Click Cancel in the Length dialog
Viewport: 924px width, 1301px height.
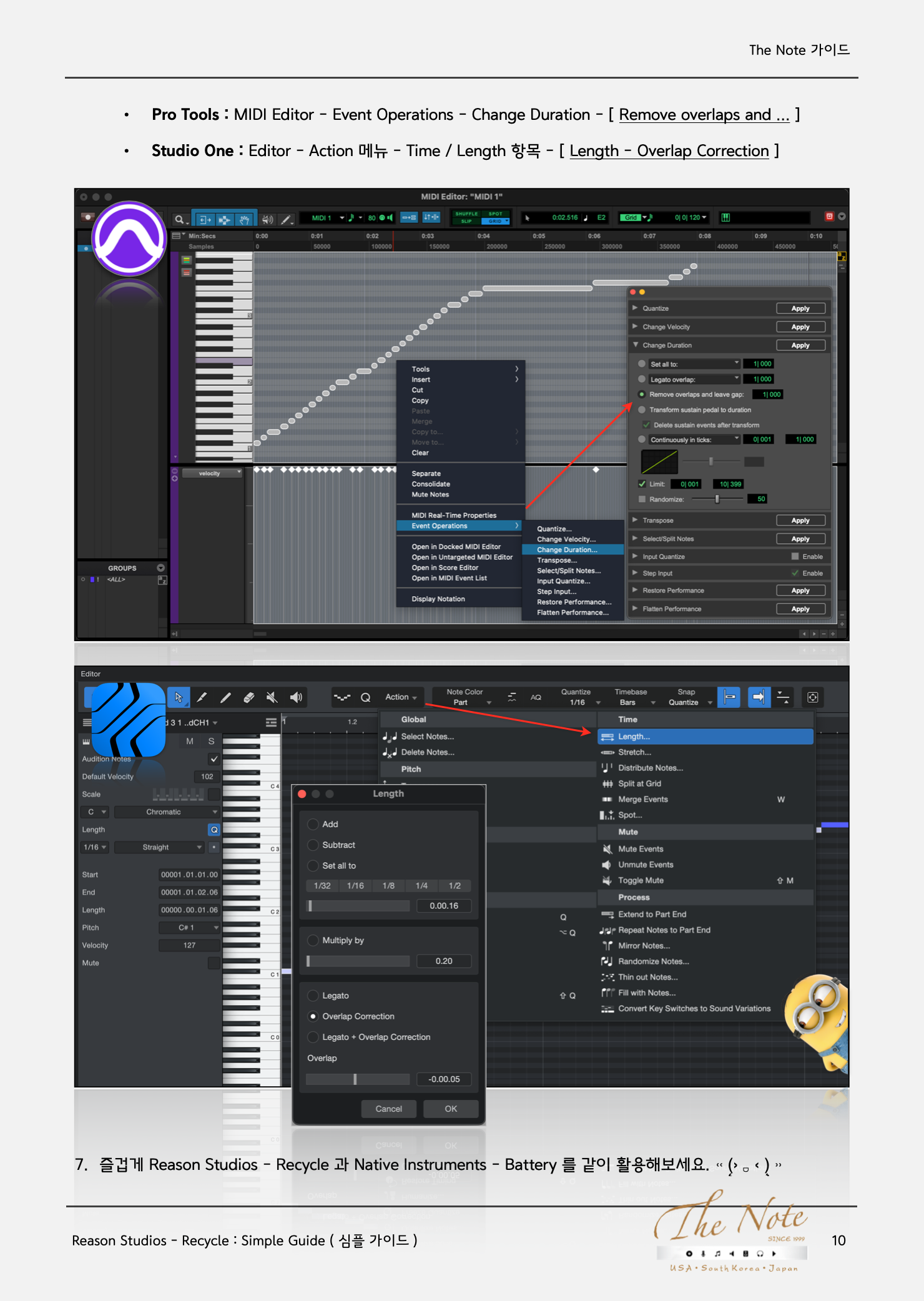pyautogui.click(x=388, y=1109)
